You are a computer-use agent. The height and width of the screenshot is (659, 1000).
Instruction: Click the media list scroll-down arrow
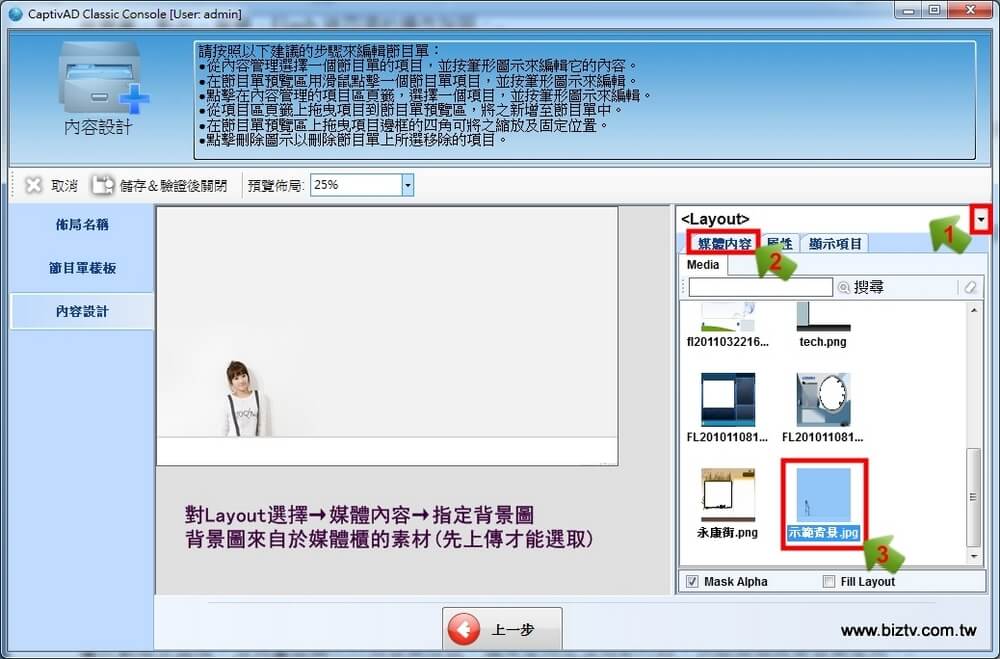pos(975,556)
